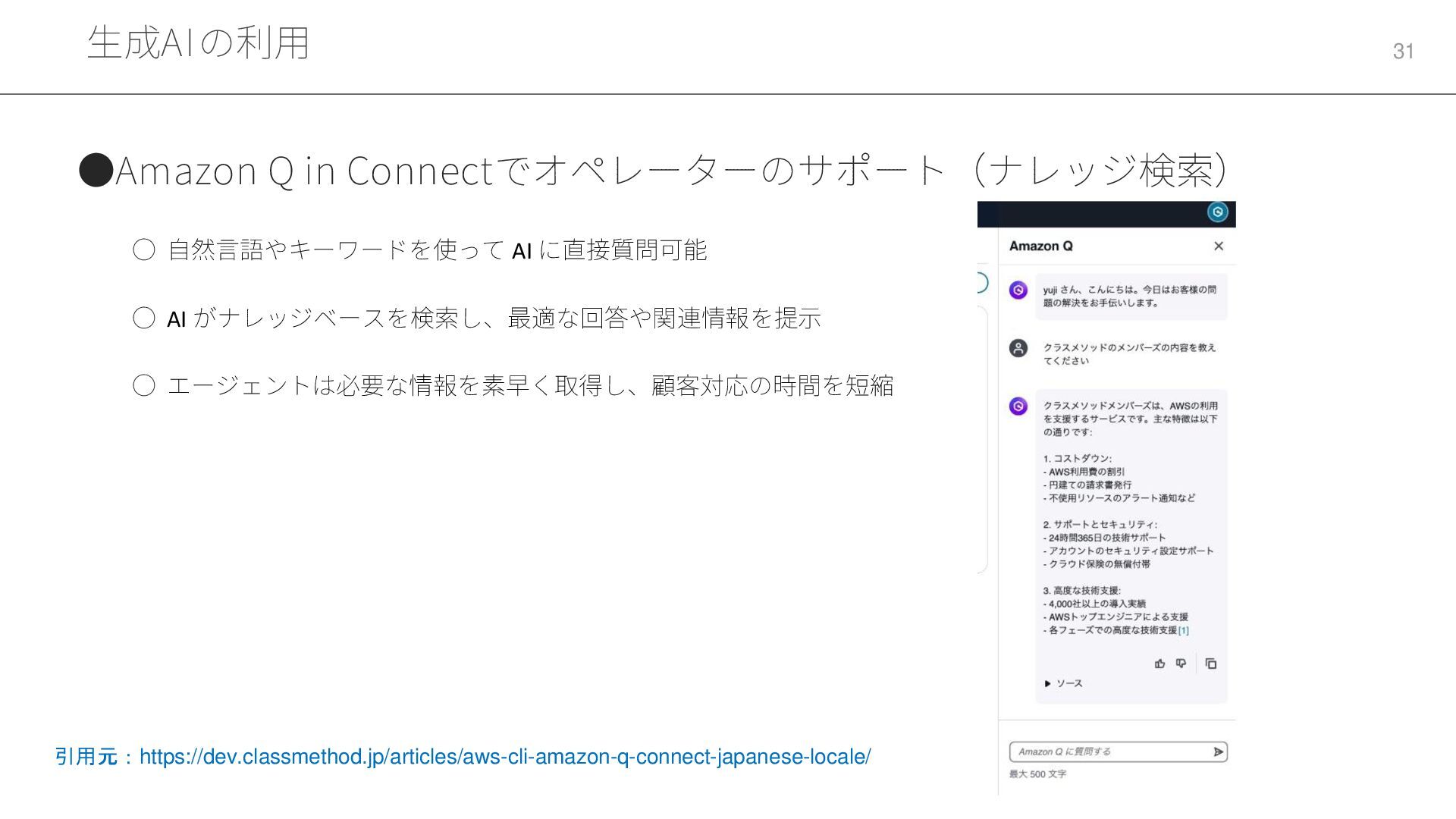This screenshot has width=1456, height=819.
Task: Click the slide number 31
Action: click(x=1403, y=51)
